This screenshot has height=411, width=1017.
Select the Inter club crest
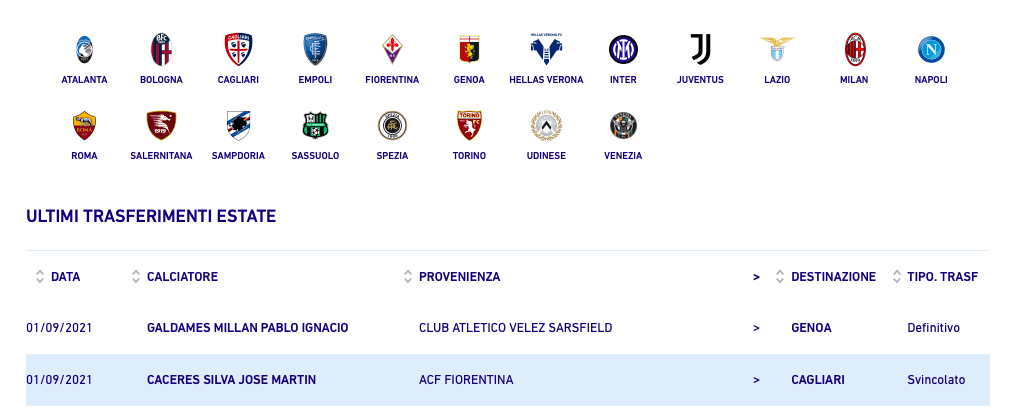click(x=623, y=49)
